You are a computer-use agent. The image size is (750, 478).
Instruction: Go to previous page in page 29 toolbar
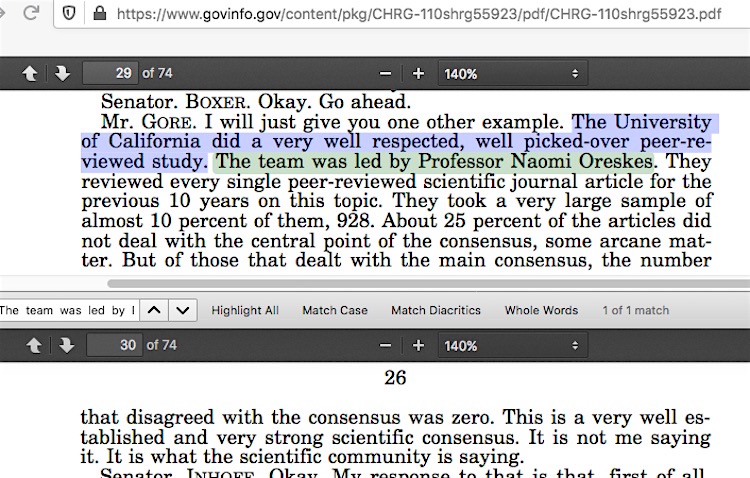[31, 74]
